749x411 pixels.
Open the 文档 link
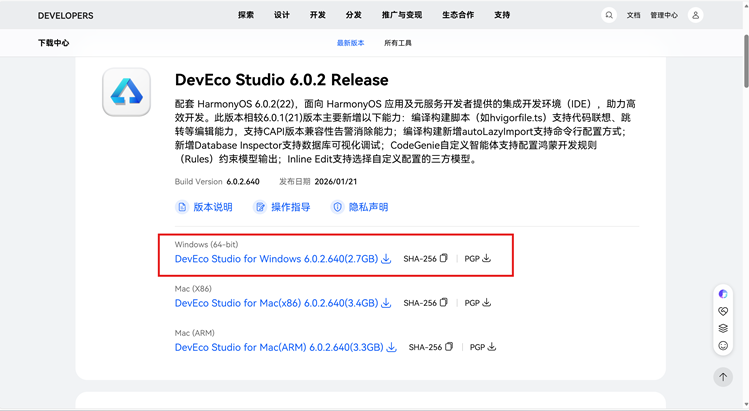pos(633,15)
